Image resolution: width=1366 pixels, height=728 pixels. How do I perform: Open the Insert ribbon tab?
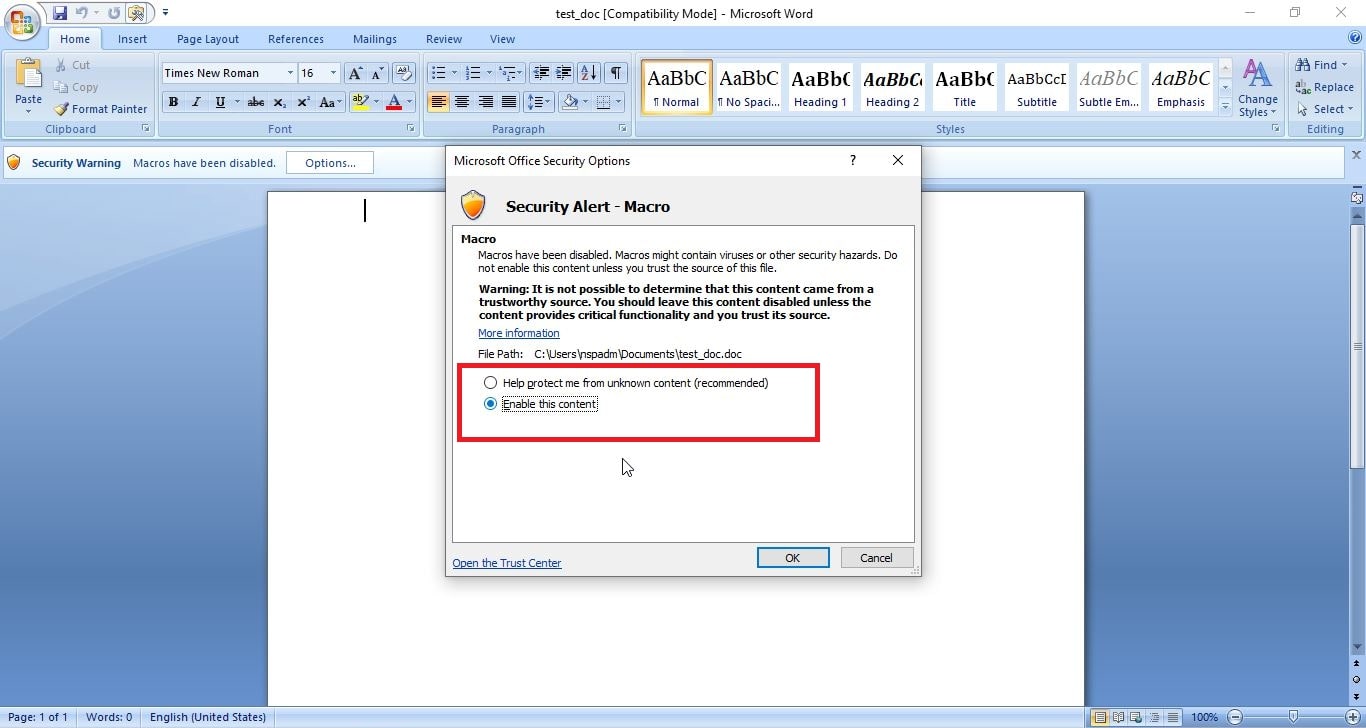pos(132,39)
